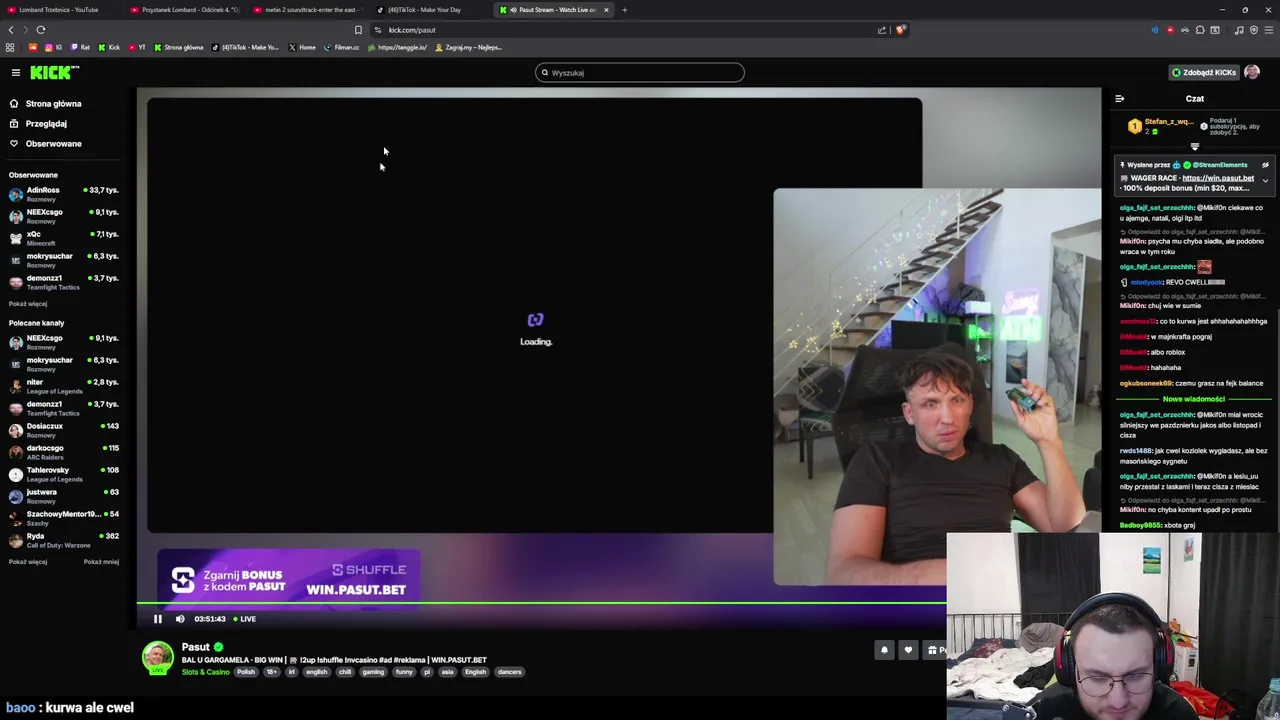Image resolution: width=1280 pixels, height=720 pixels.
Task: Open justwera recommended channel
Action: tap(64, 496)
